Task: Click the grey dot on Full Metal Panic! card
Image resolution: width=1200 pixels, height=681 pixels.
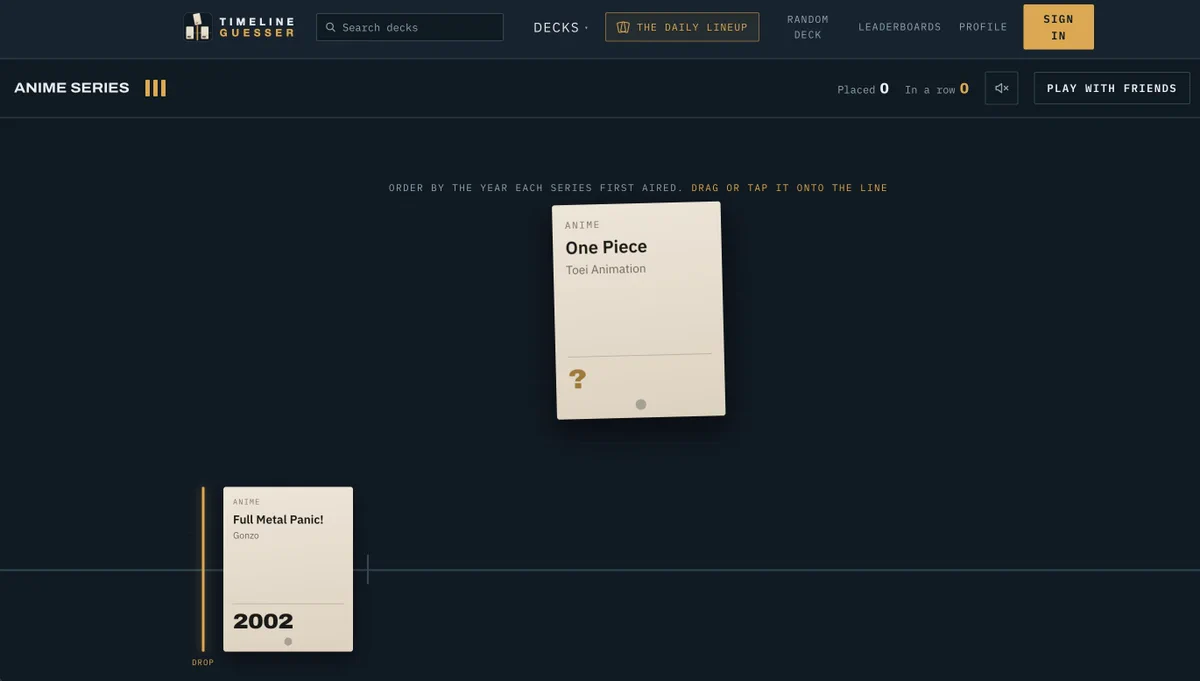Action: pyautogui.click(x=288, y=641)
